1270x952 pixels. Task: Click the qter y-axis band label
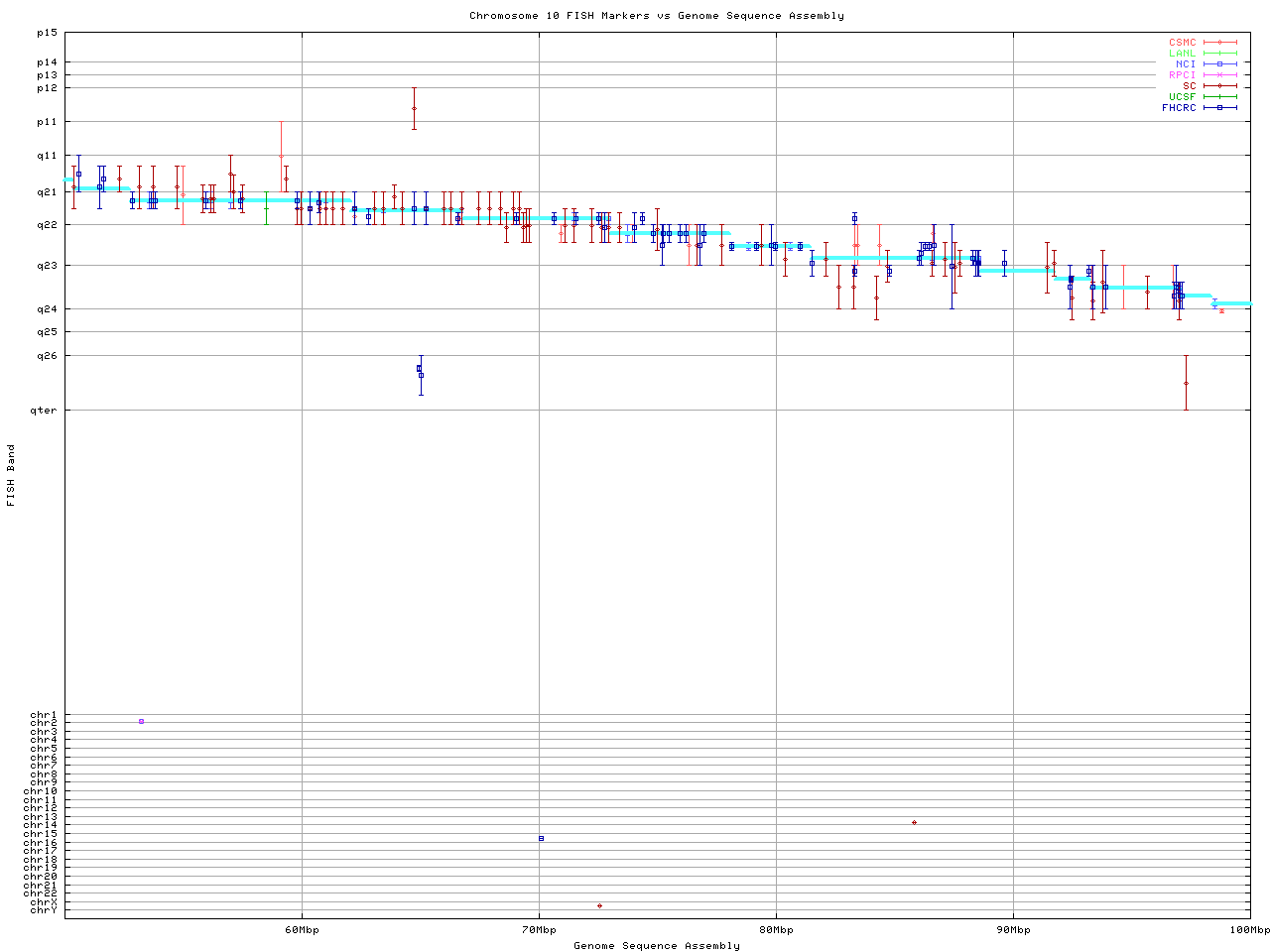pyautogui.click(x=47, y=410)
